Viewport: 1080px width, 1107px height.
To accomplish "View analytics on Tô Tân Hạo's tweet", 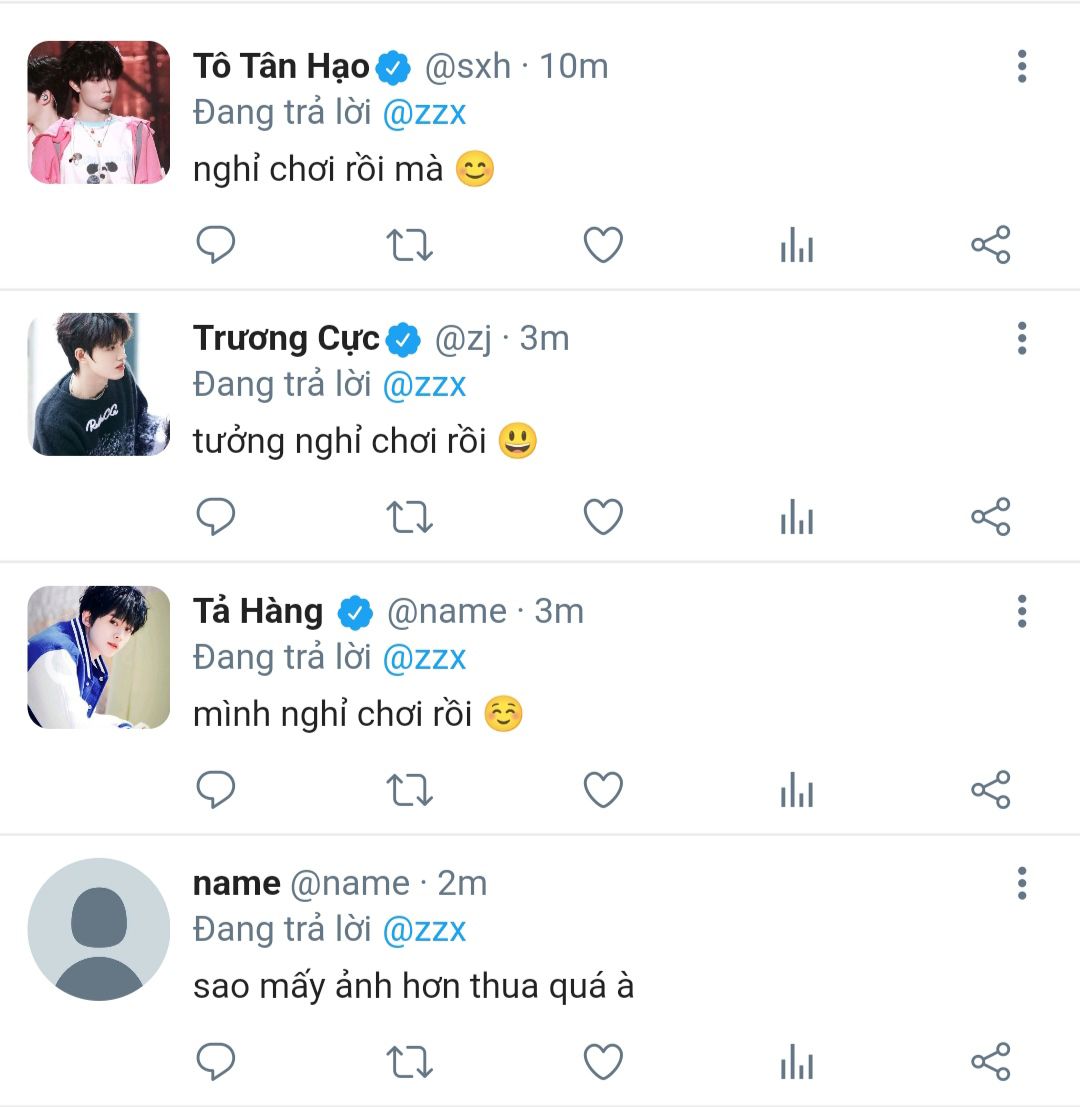I will click(797, 245).
